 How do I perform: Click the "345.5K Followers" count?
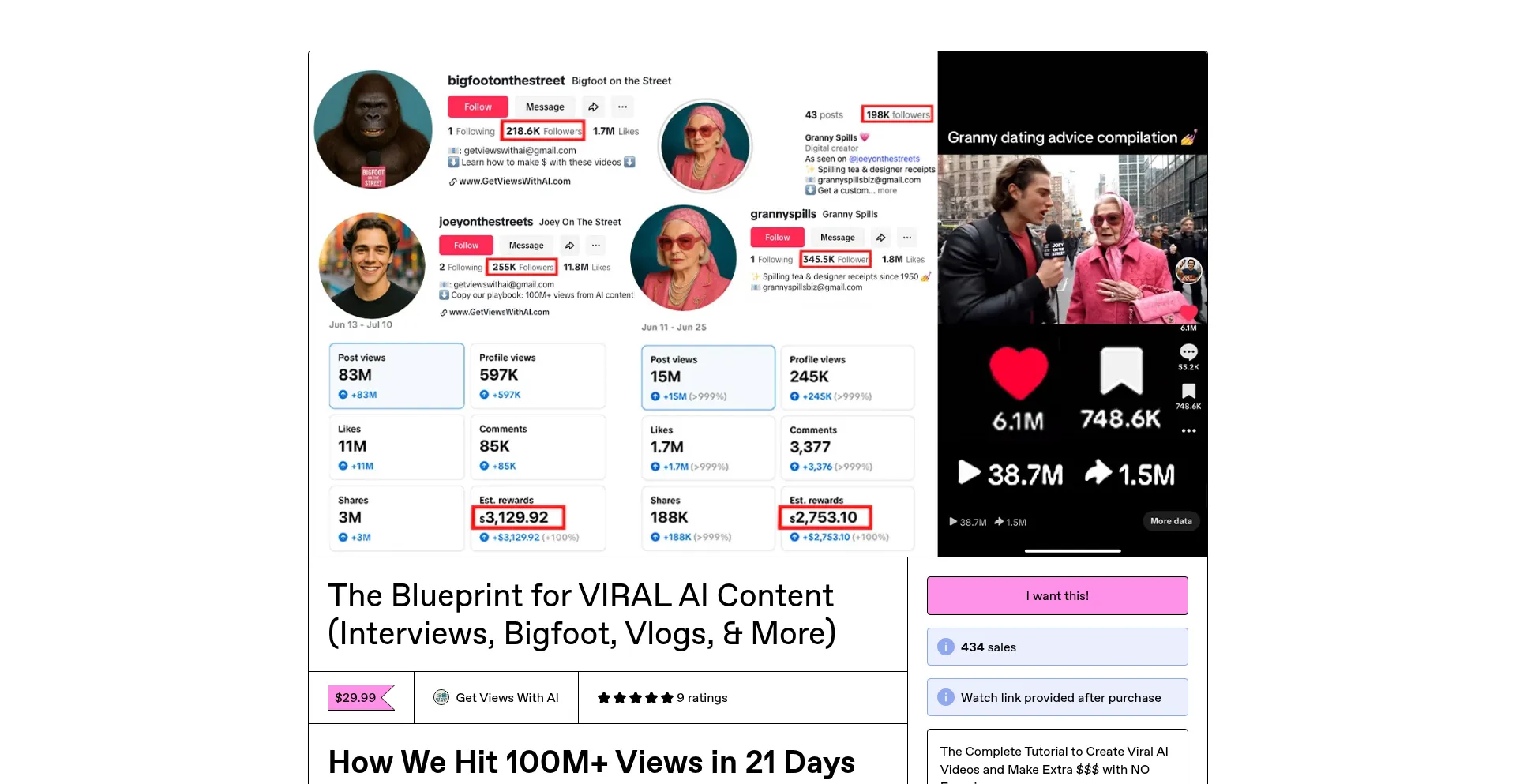pyautogui.click(x=835, y=260)
